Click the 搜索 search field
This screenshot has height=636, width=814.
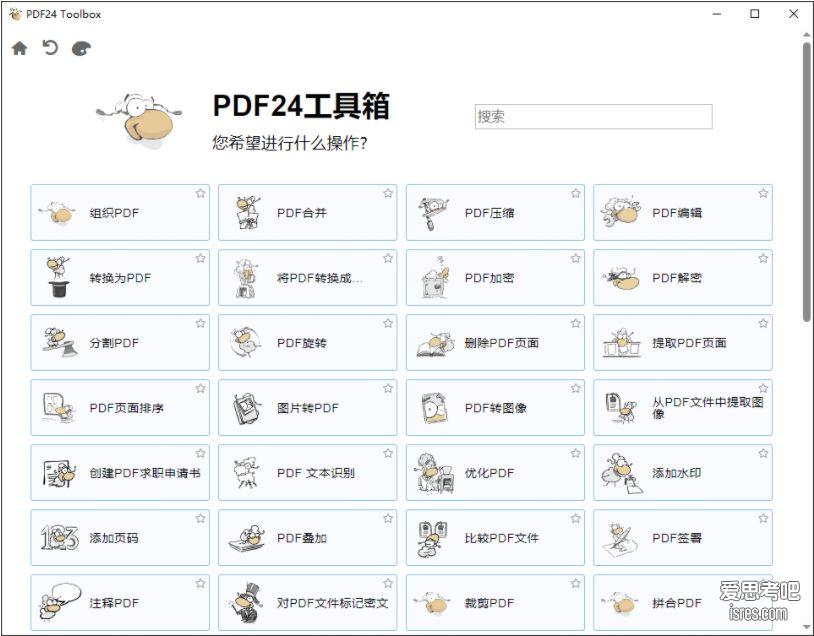tap(593, 116)
